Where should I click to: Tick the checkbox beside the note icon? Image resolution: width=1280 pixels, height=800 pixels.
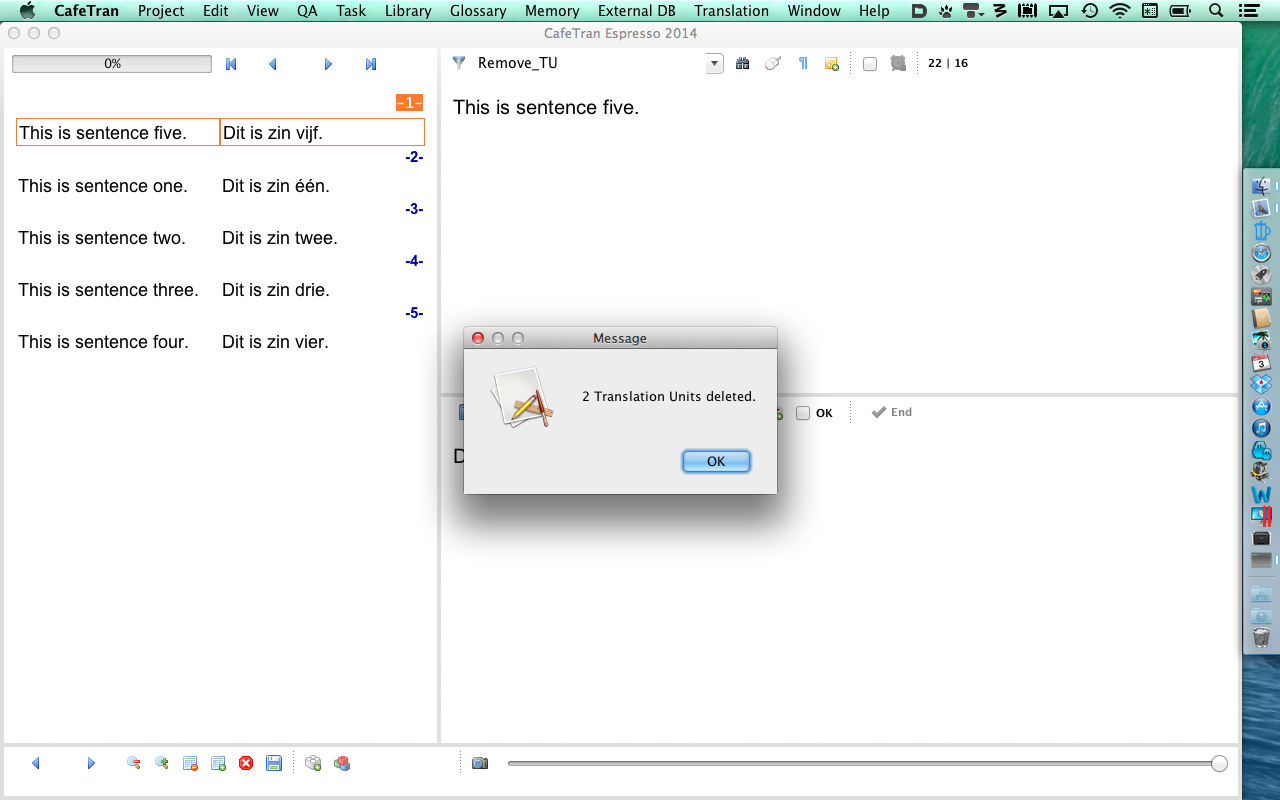[x=870, y=64]
